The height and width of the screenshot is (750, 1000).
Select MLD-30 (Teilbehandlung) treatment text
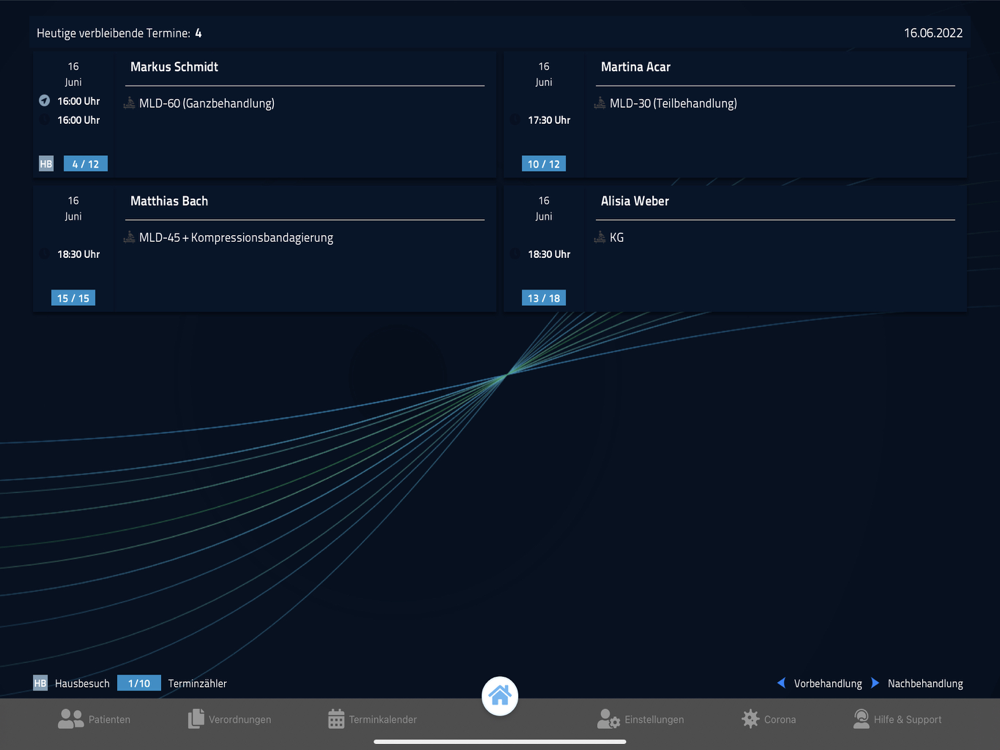pyautogui.click(x=673, y=103)
